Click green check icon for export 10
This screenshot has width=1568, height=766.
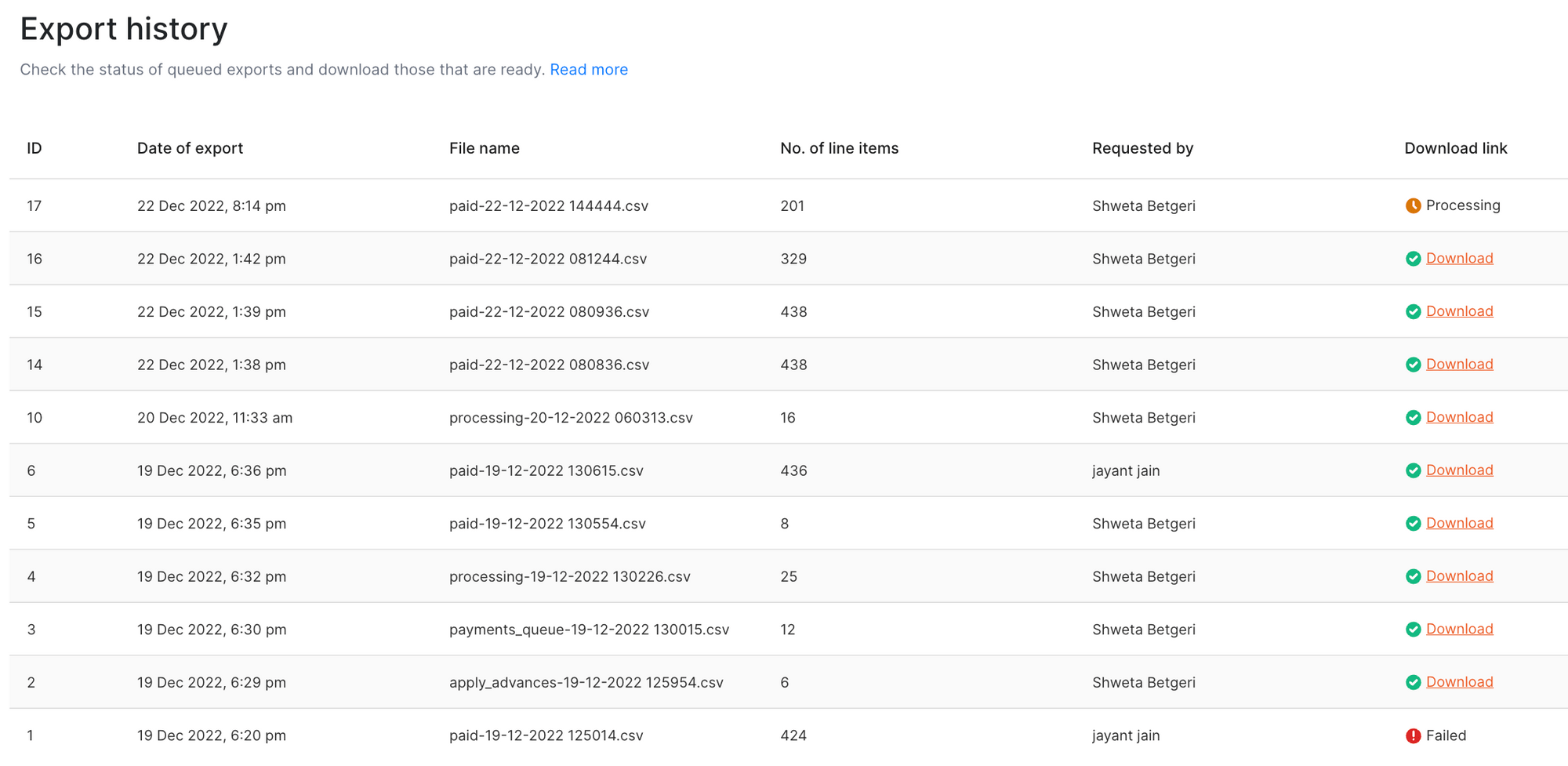(x=1413, y=418)
